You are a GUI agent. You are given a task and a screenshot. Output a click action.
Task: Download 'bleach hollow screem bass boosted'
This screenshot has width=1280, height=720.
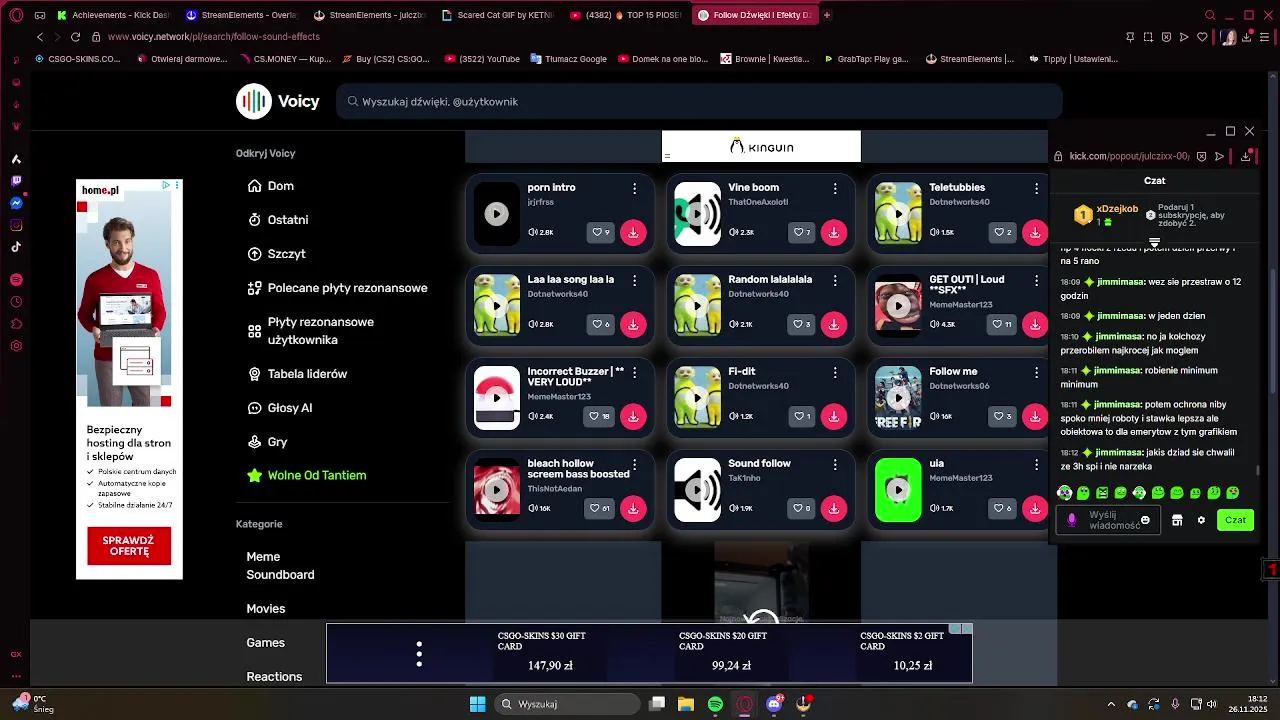[633, 508]
